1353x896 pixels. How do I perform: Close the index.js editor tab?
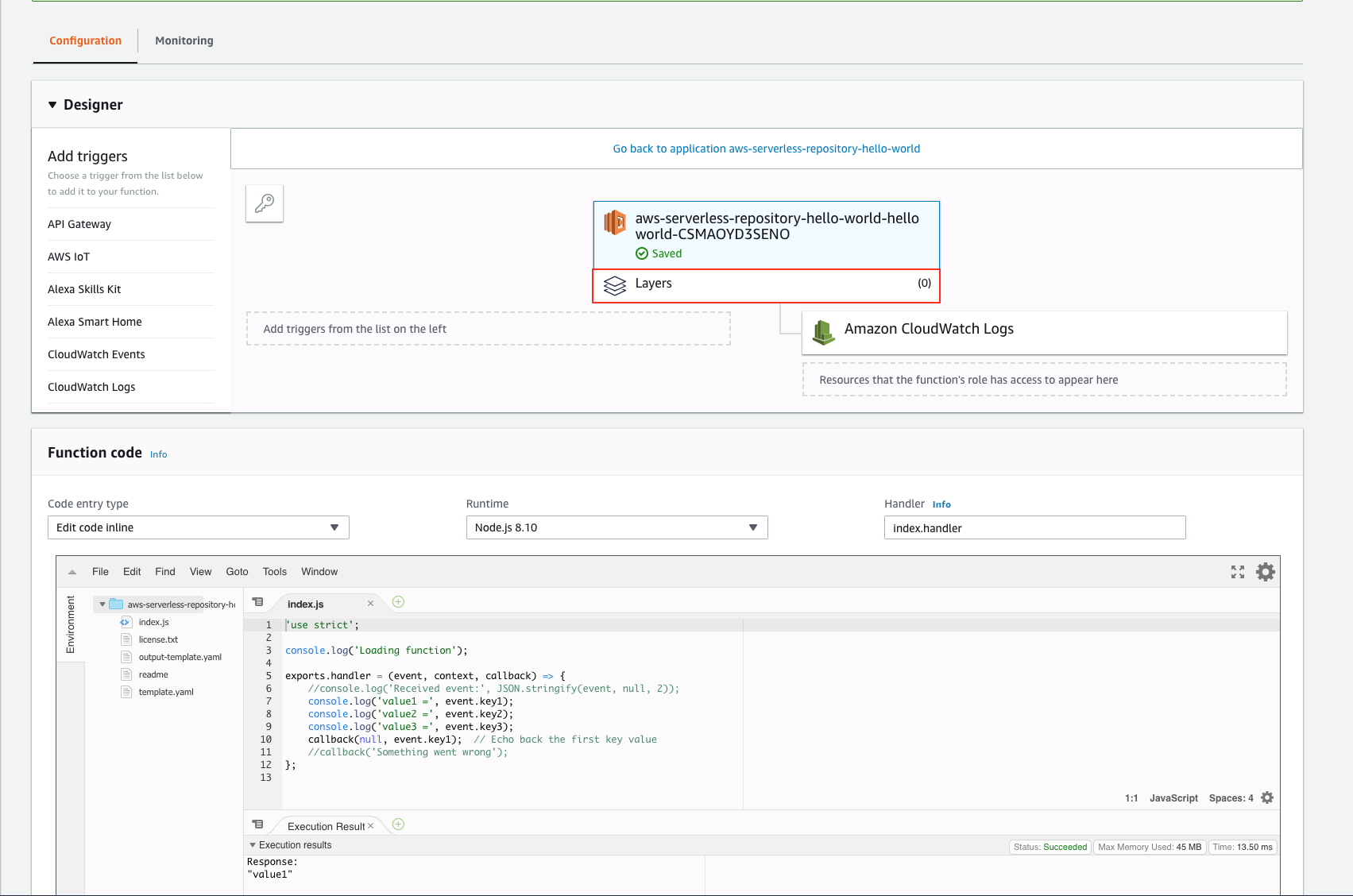[x=370, y=604]
